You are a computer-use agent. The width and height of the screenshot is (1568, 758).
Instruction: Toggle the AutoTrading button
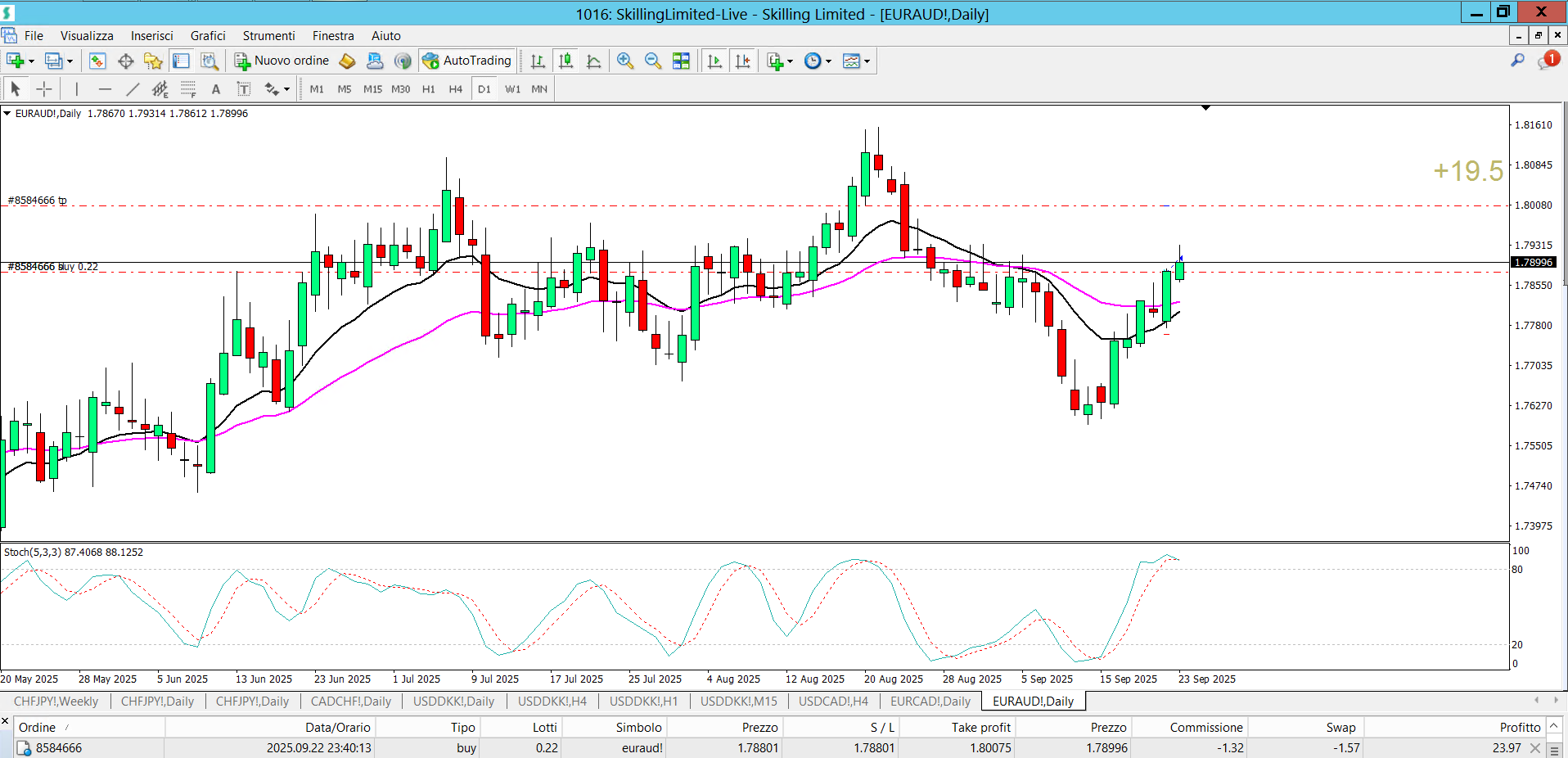point(467,61)
